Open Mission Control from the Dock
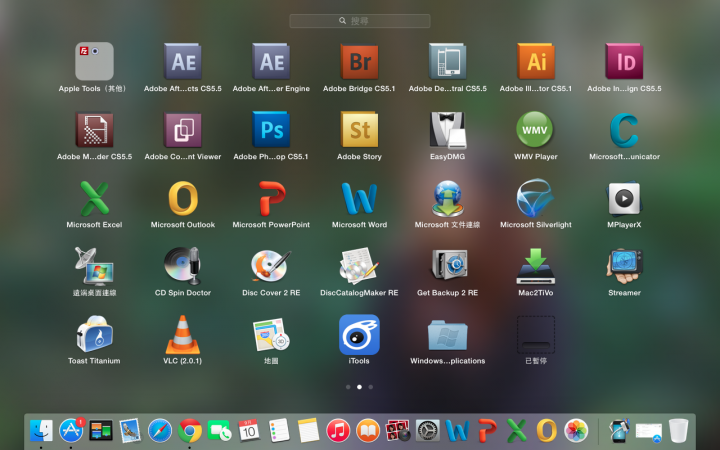 (x=101, y=431)
